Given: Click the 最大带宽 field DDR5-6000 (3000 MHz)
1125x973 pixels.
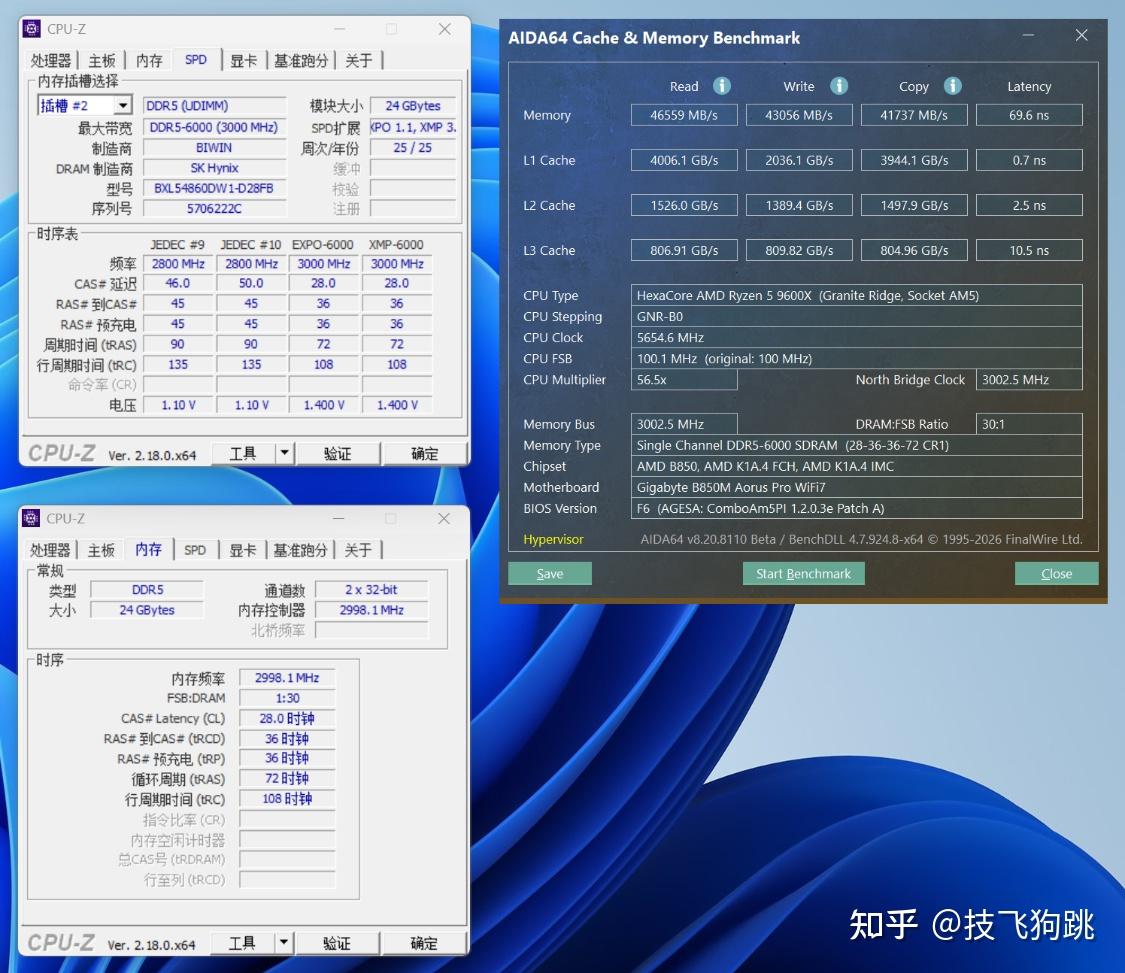Looking at the screenshot, I should tap(214, 127).
